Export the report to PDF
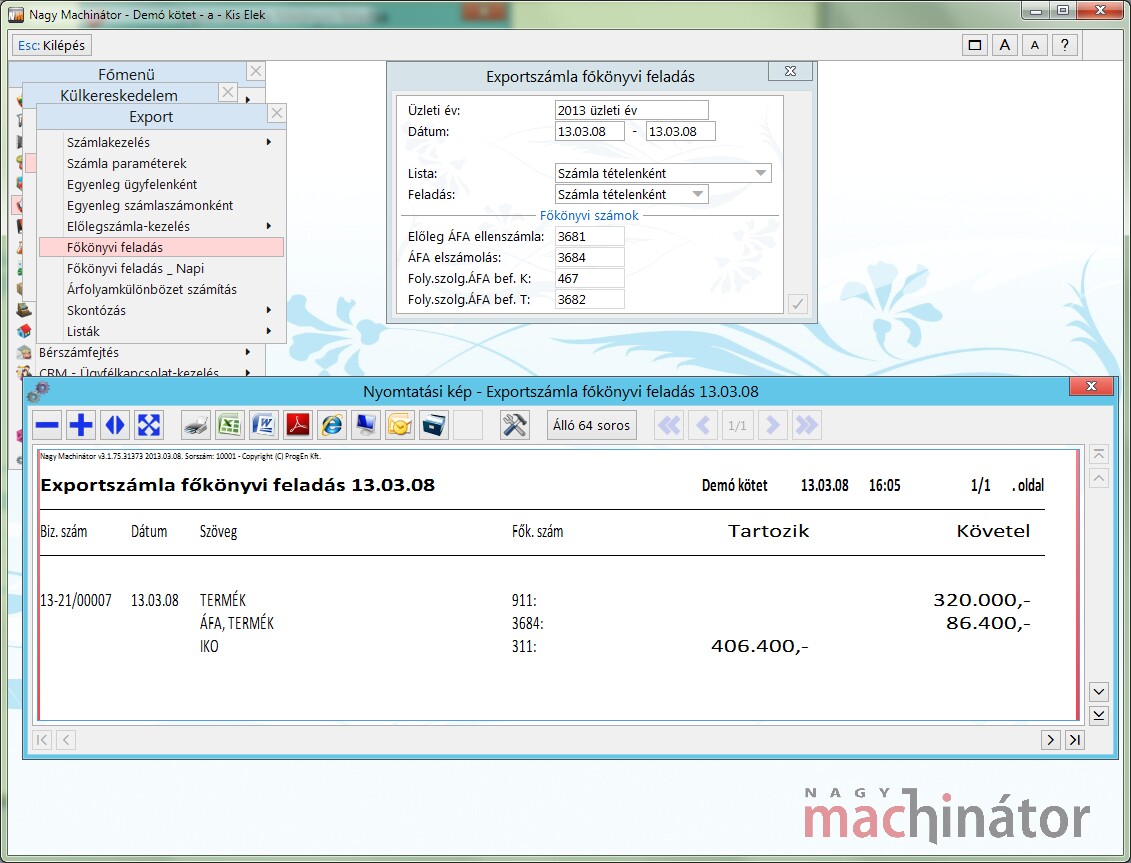 point(299,425)
